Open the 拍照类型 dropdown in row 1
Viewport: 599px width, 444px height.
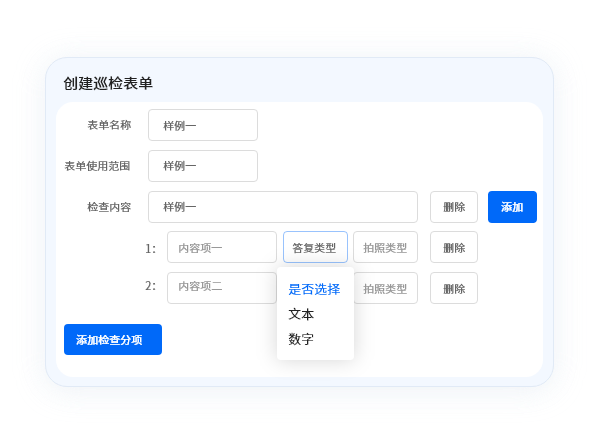point(385,247)
